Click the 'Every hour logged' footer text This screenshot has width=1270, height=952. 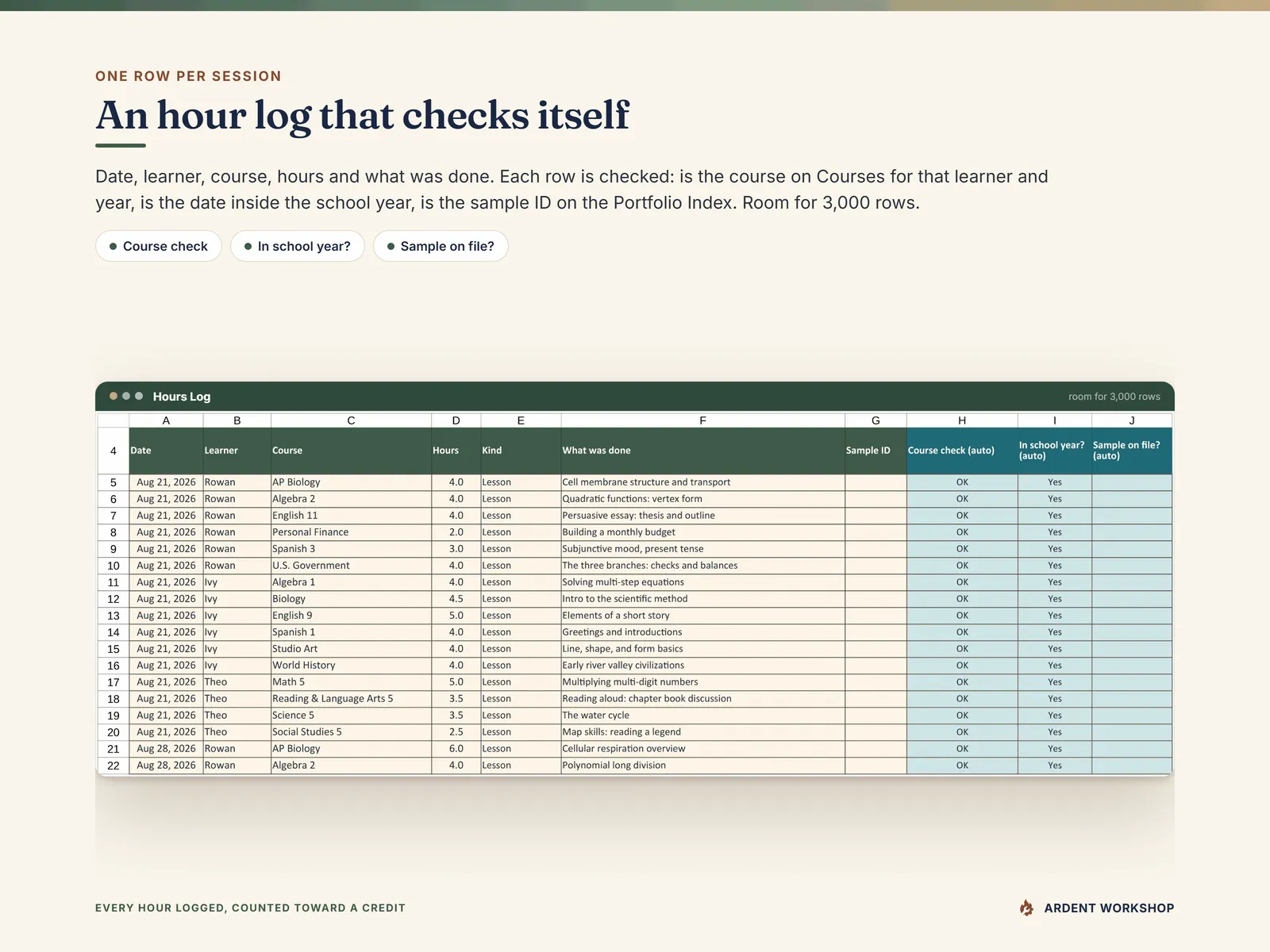click(x=250, y=908)
